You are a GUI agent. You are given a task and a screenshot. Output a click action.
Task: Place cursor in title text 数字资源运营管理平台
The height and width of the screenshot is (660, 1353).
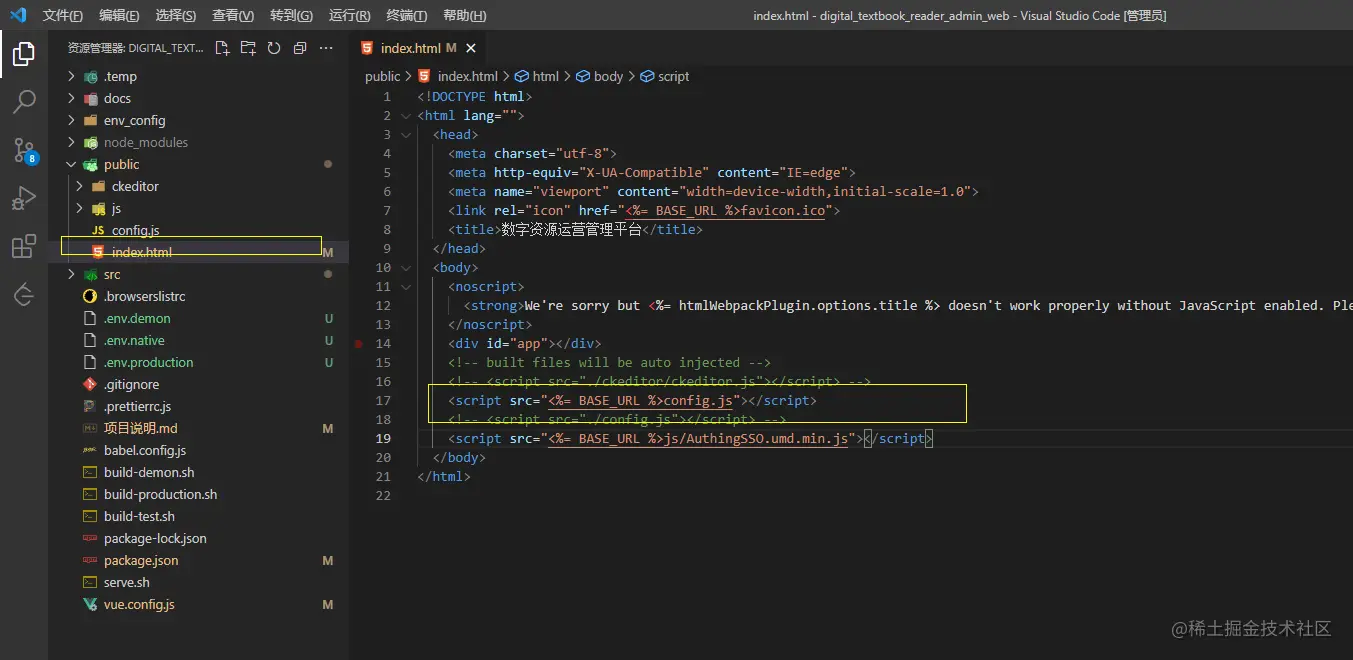click(x=571, y=229)
